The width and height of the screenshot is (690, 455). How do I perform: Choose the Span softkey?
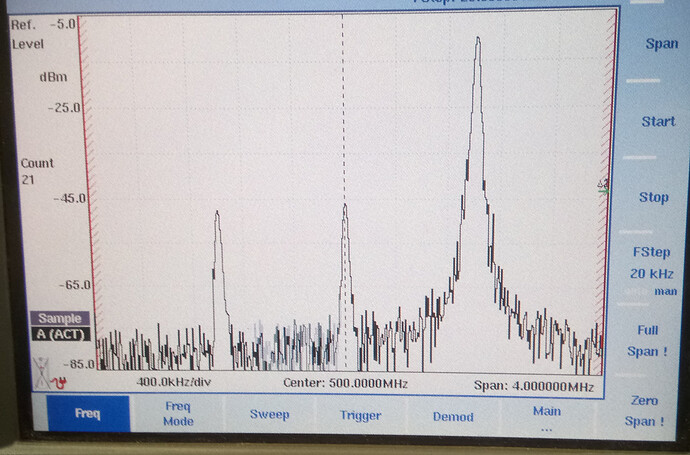[661, 44]
